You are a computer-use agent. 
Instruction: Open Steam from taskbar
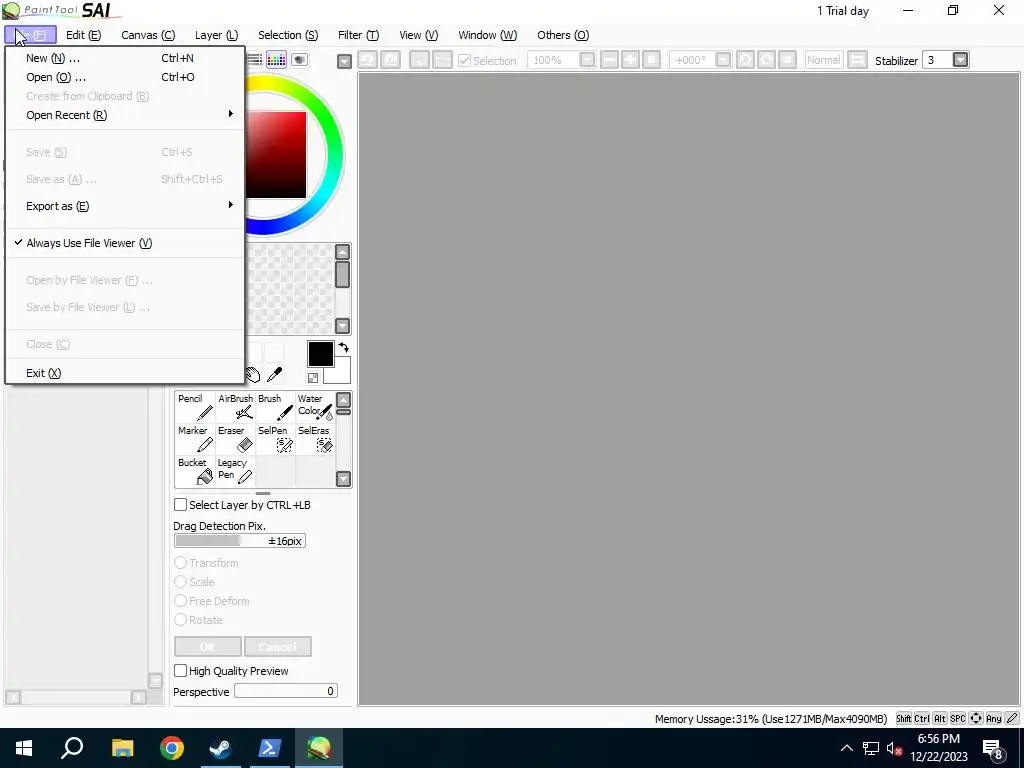(x=221, y=748)
